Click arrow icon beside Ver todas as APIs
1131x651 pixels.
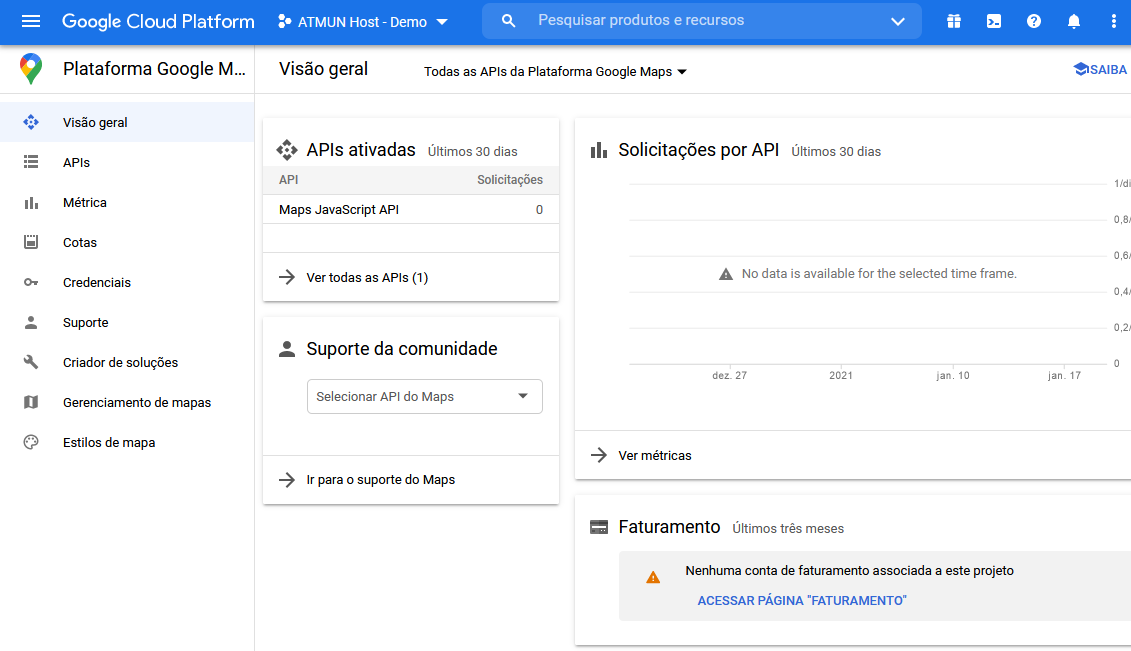tap(287, 277)
